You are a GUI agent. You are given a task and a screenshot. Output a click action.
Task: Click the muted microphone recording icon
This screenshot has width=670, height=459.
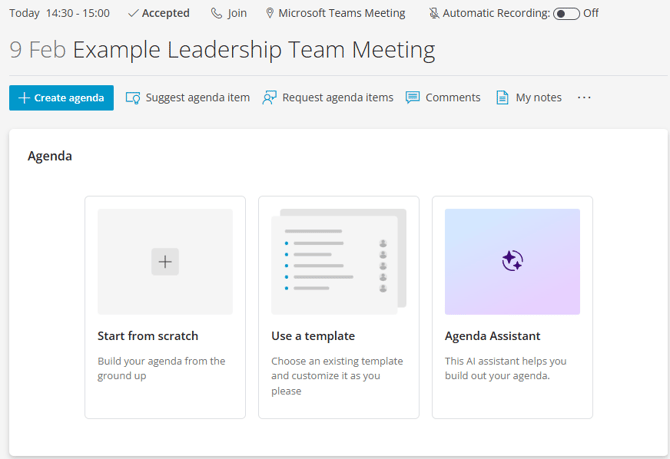click(x=433, y=14)
